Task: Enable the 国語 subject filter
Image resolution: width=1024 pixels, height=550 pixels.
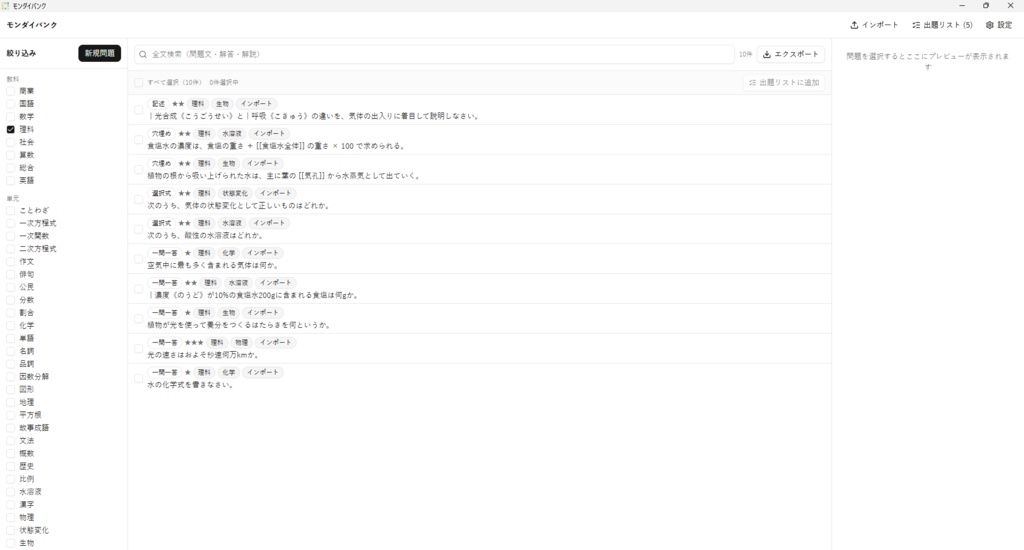Action: click(10, 104)
